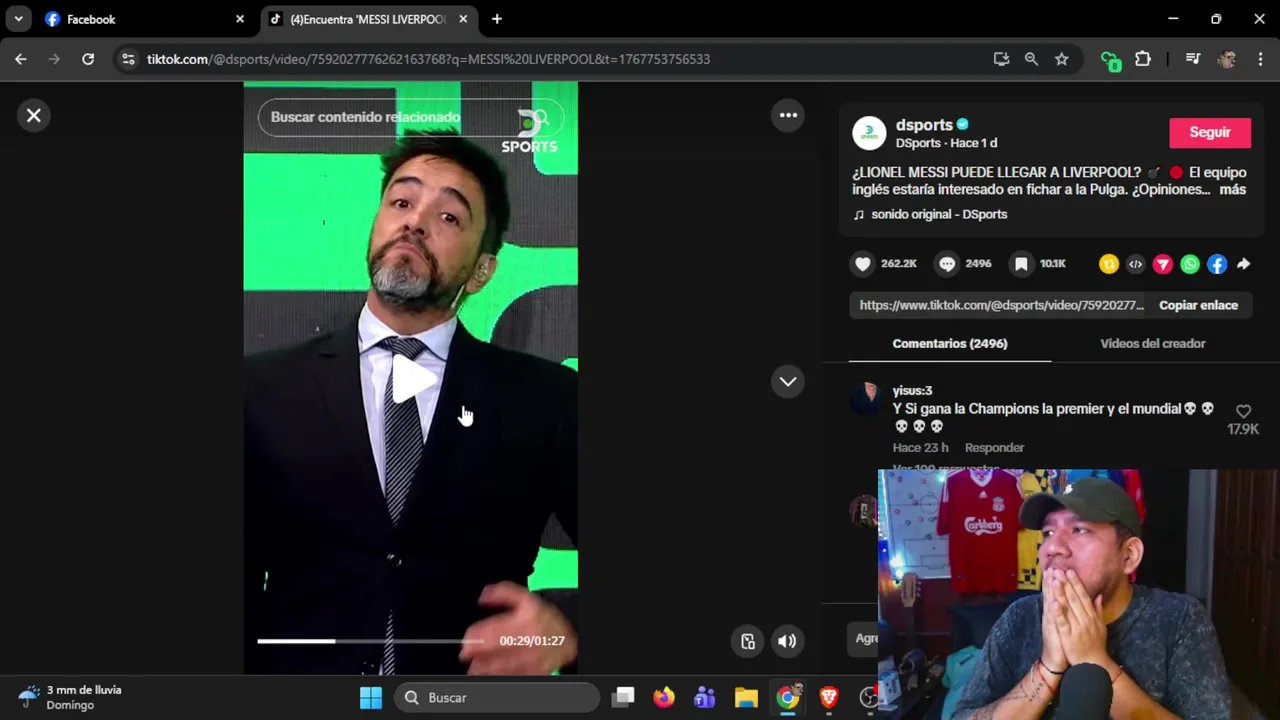Open the three-dots more options menu
This screenshot has width=1280, height=720.
pos(788,115)
